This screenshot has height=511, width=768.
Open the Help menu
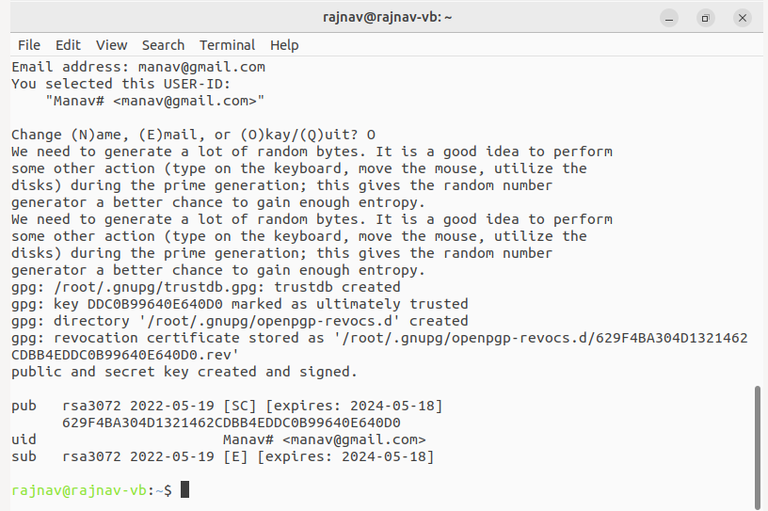(x=284, y=45)
